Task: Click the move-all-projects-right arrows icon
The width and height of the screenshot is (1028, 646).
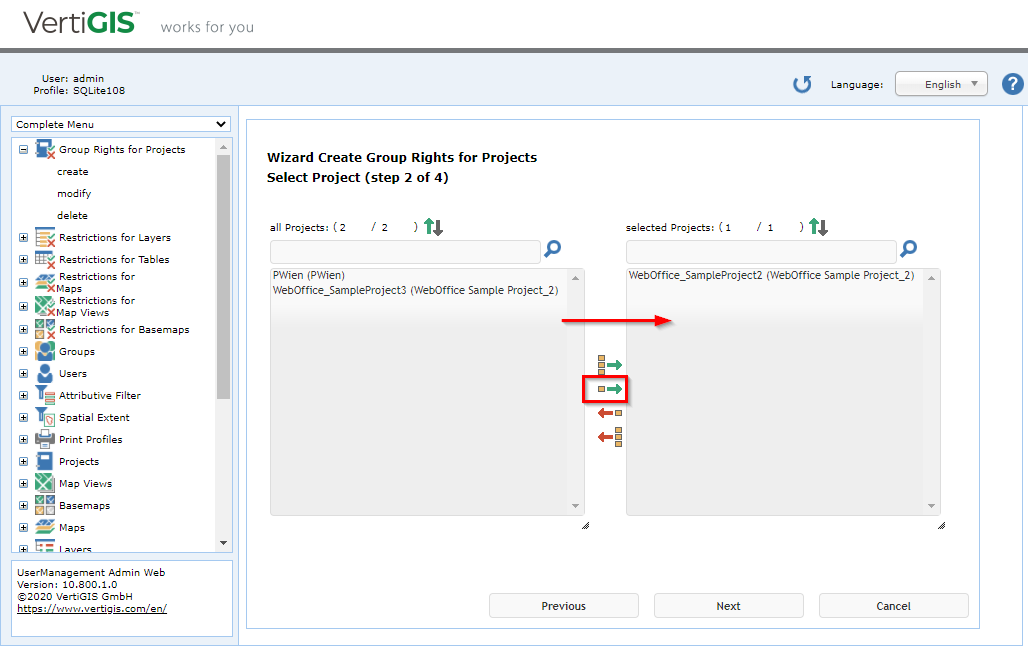Action: (608, 365)
